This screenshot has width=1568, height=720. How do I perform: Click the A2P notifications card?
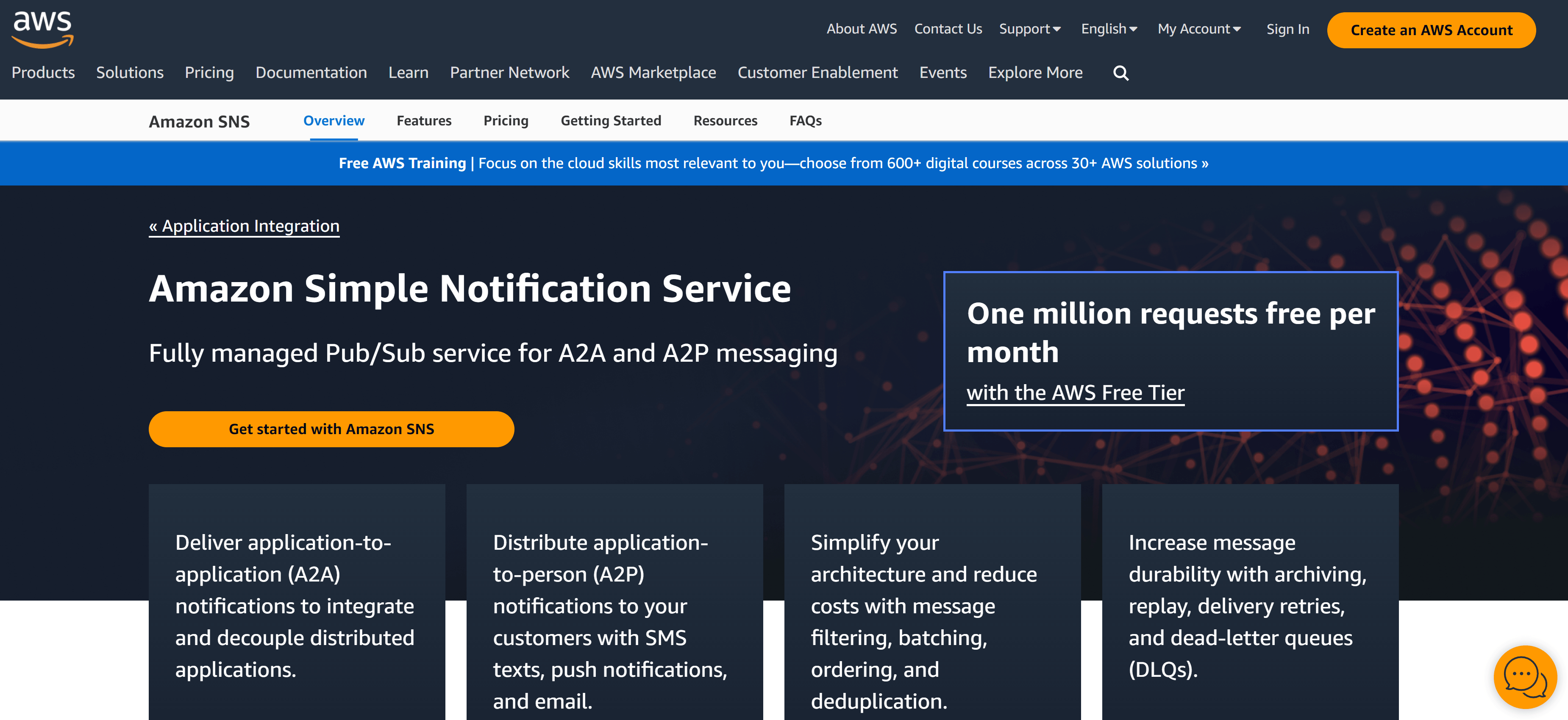coord(614,602)
